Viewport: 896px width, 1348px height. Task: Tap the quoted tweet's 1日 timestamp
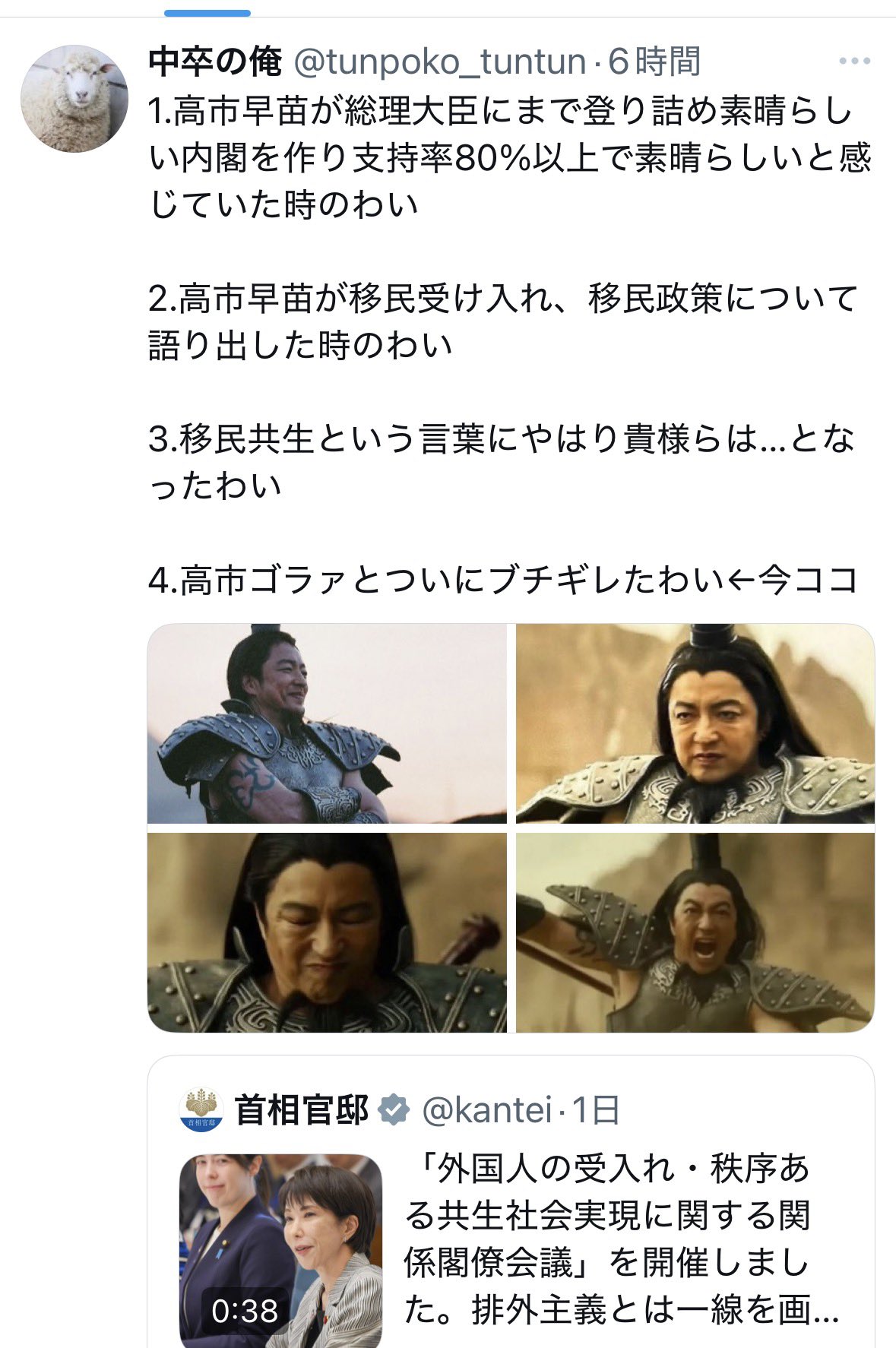coord(595,1110)
